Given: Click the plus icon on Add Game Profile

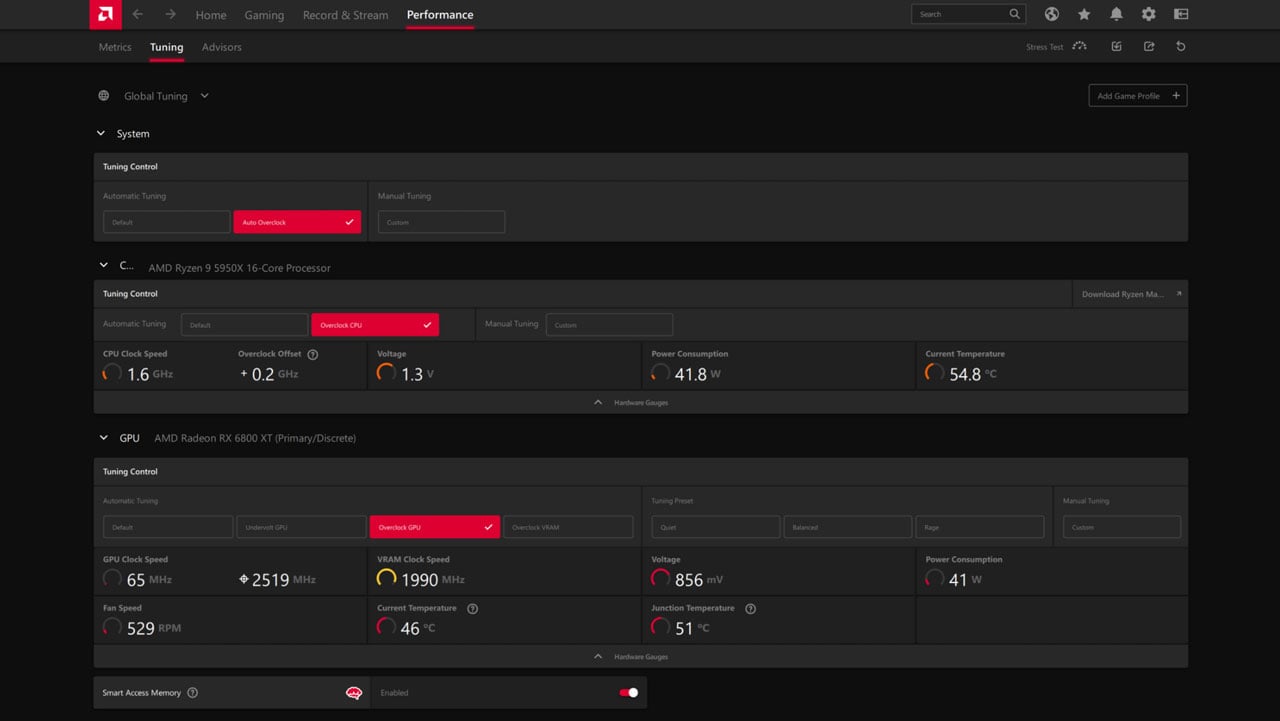Looking at the screenshot, I should coord(1176,96).
